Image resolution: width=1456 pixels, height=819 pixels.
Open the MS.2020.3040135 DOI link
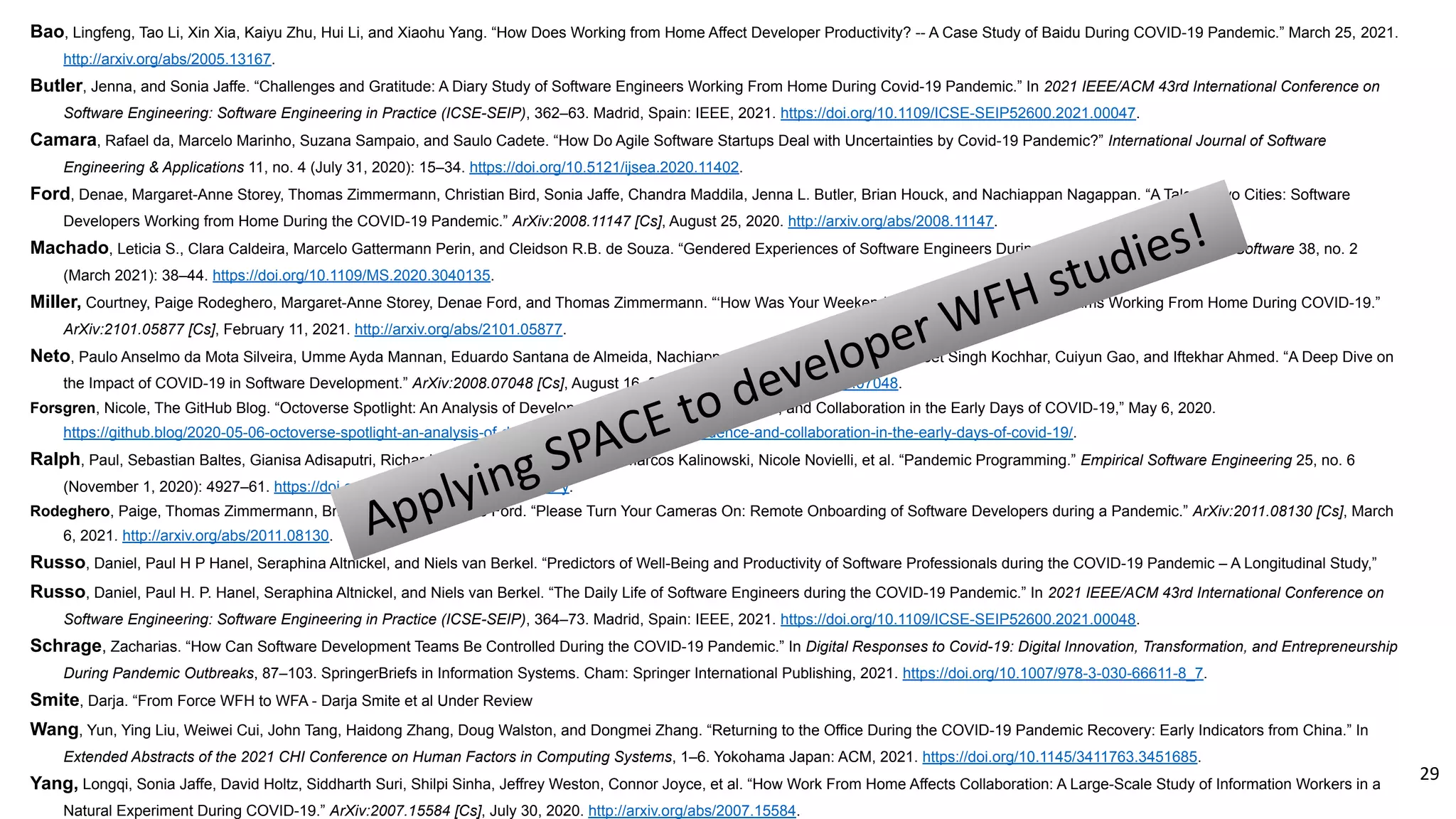[351, 275]
